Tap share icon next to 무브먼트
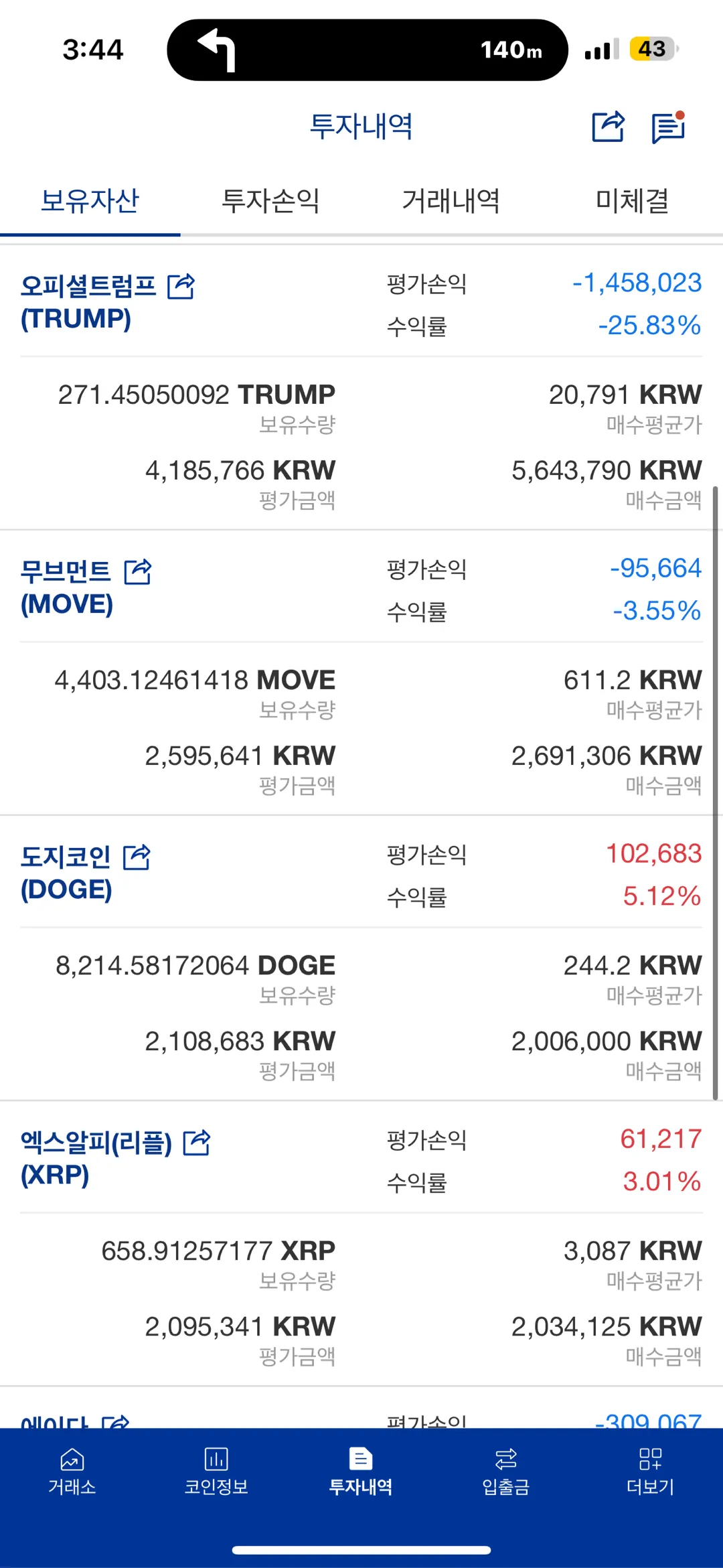This screenshot has height=1568, width=723. [138, 572]
